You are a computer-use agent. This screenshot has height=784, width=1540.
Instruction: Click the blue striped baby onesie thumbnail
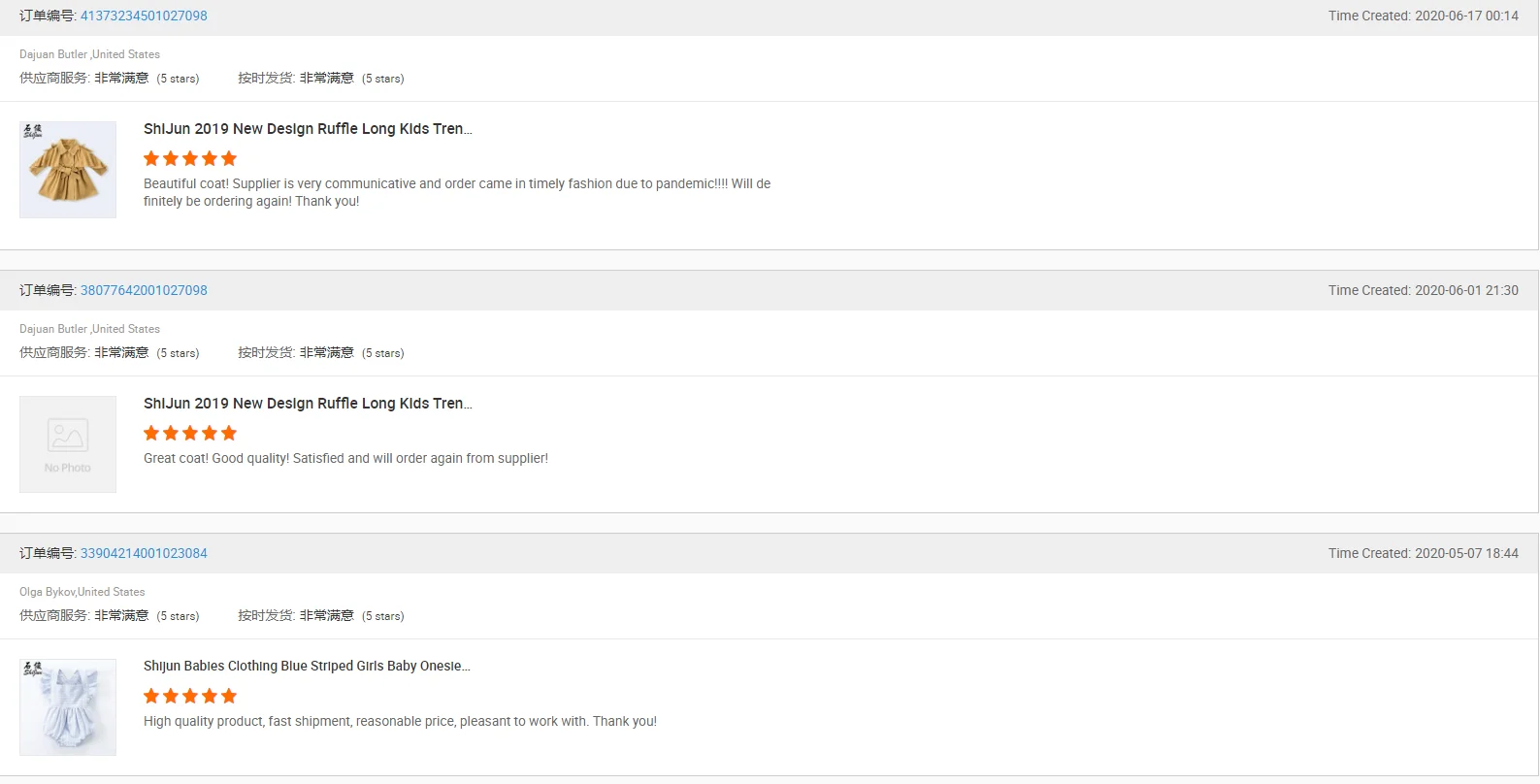[68, 707]
